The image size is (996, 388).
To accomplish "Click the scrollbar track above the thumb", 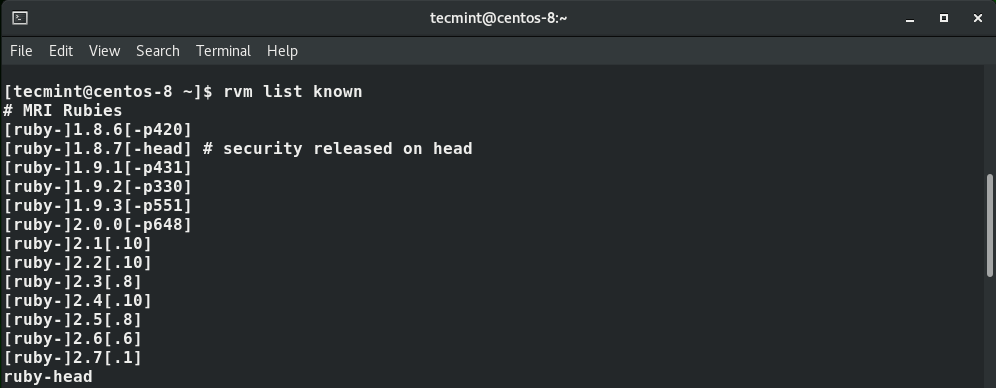I will click(990, 119).
